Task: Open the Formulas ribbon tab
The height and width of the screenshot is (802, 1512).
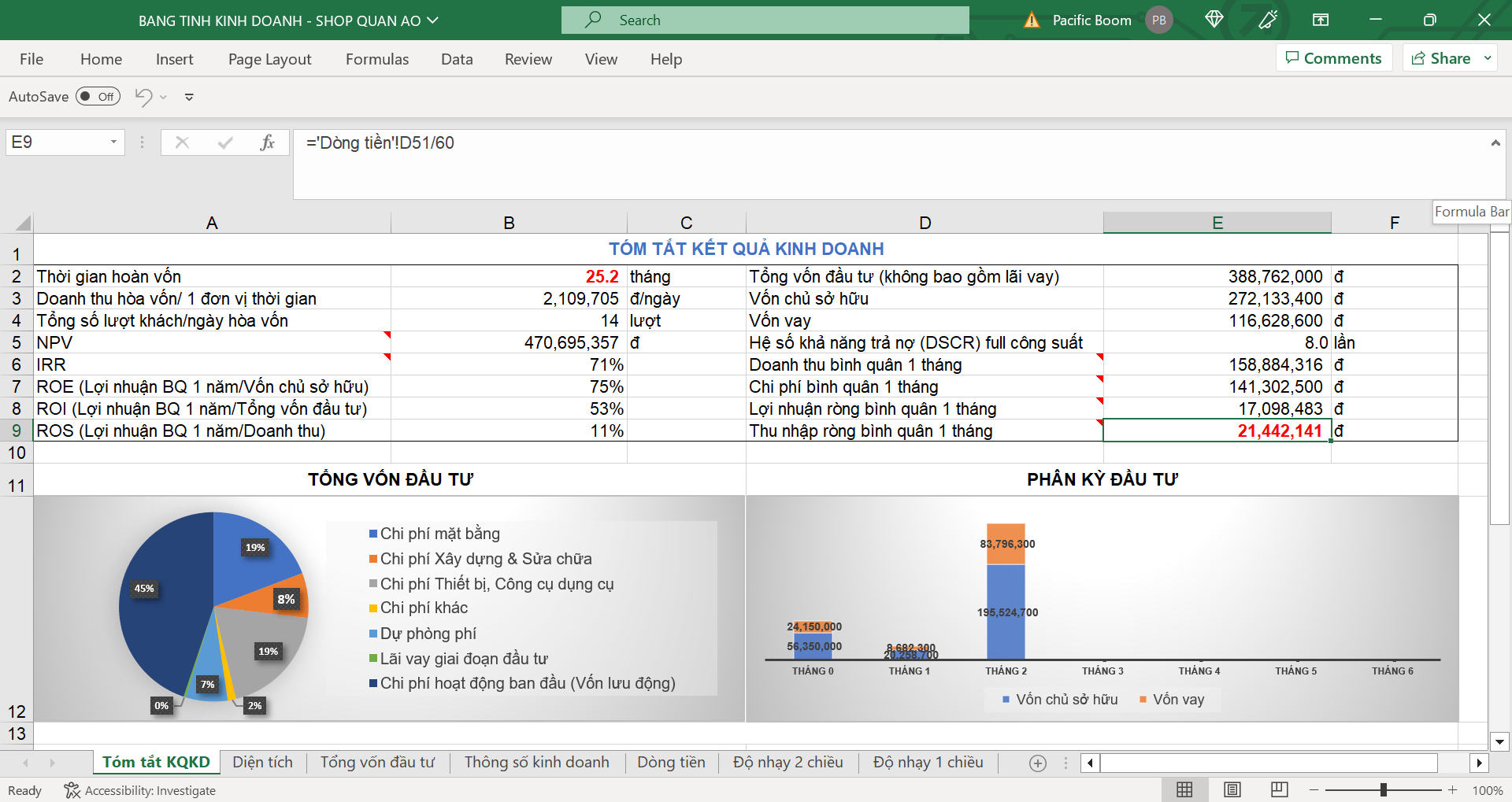Action: (377, 59)
